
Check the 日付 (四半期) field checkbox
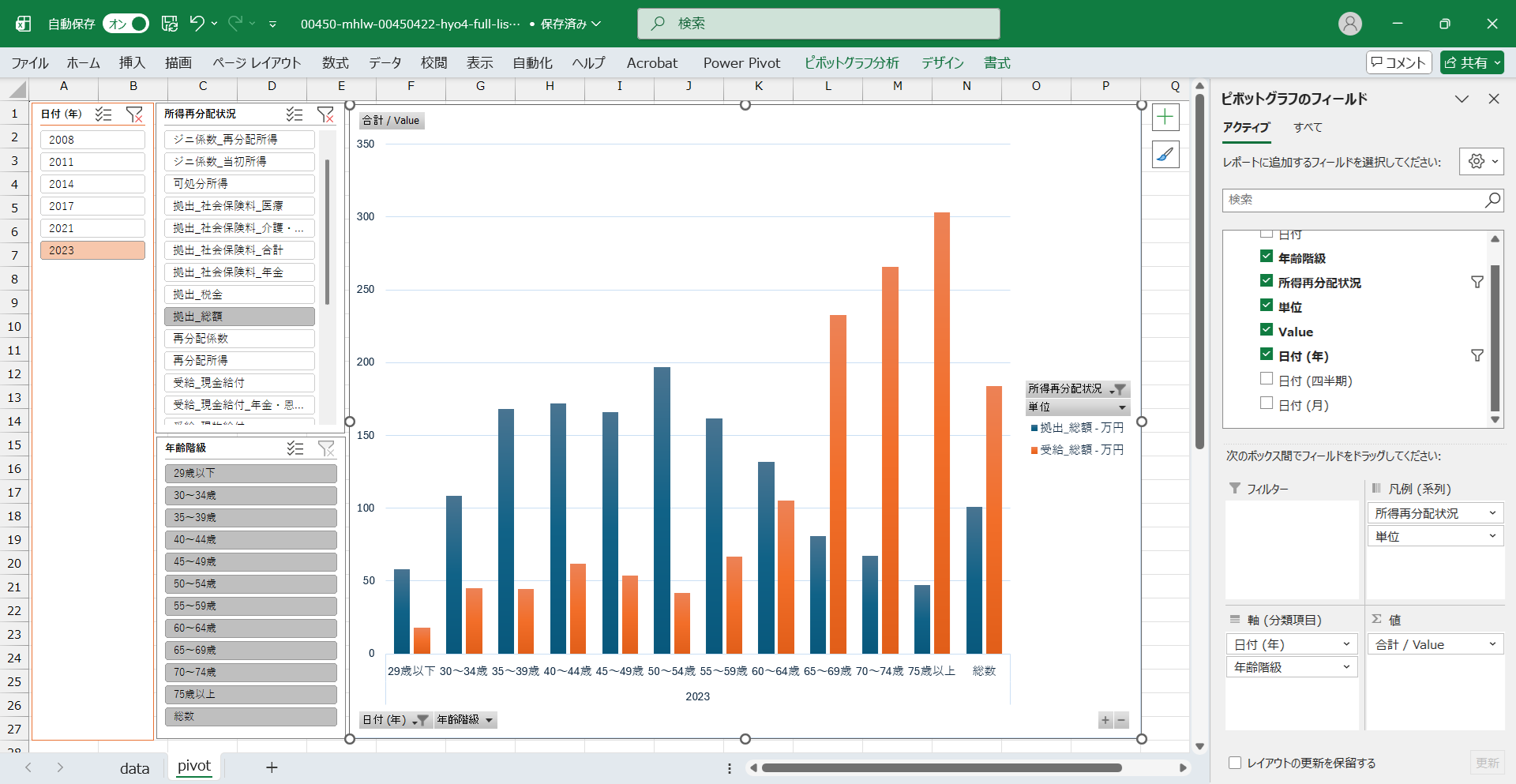tap(1266, 379)
